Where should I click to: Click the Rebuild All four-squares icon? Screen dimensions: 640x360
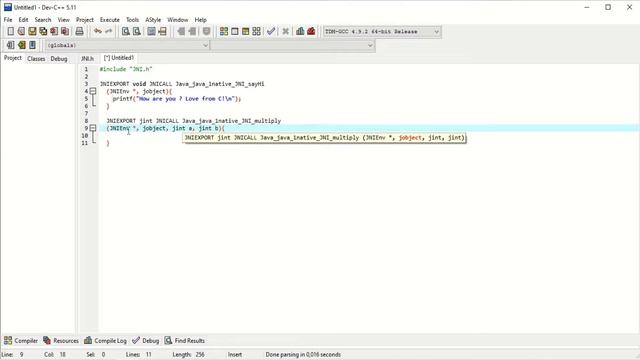point(256,31)
